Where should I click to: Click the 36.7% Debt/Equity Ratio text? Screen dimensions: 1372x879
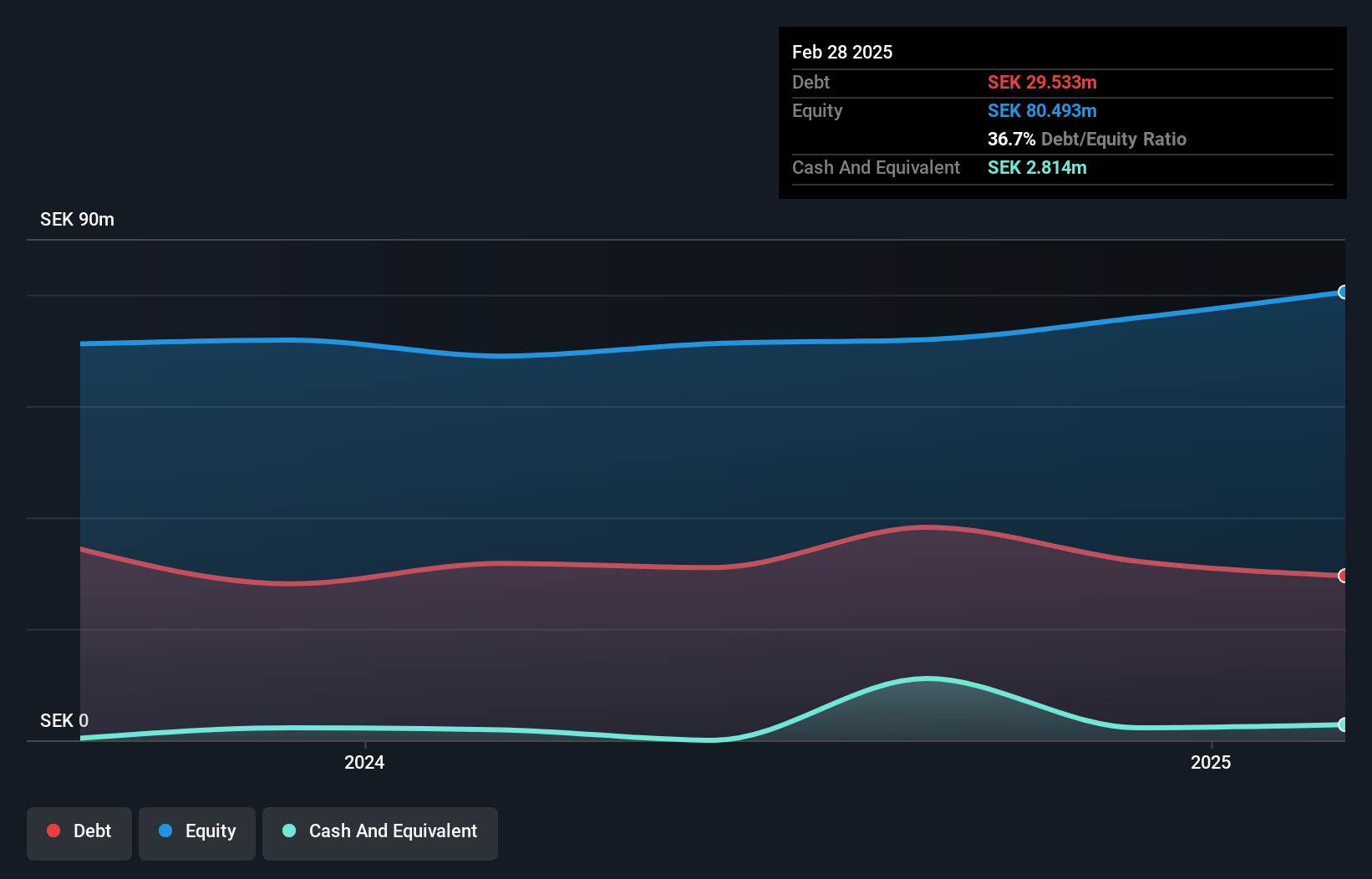click(x=1087, y=139)
